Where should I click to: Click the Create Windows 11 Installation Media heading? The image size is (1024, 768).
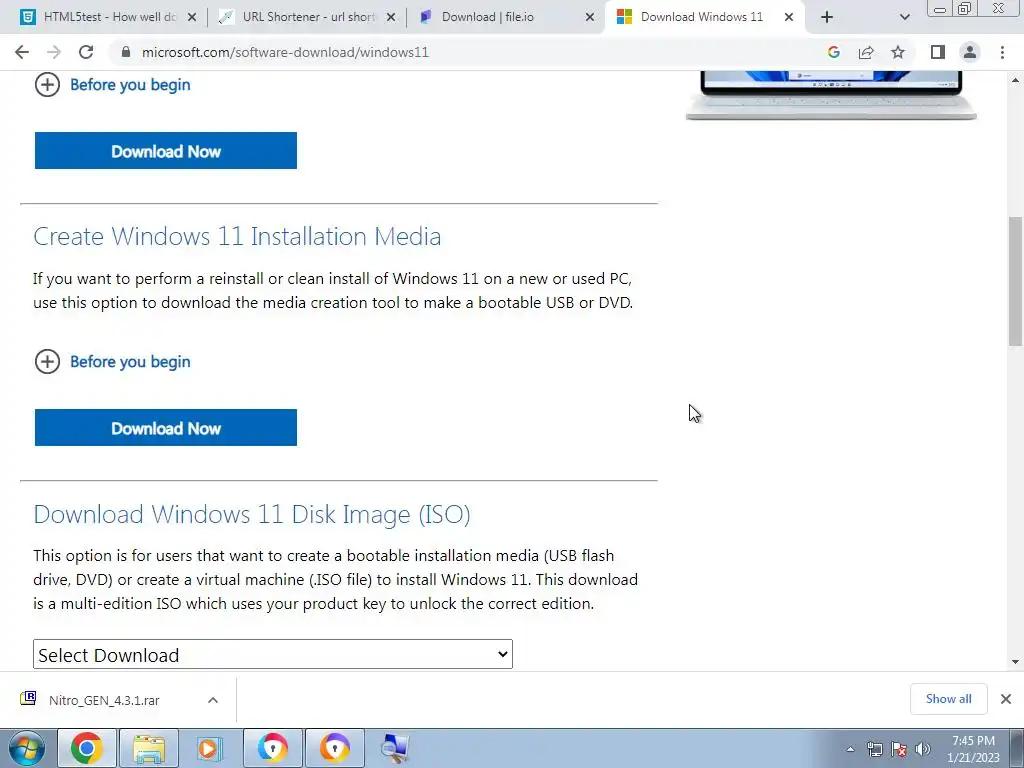(x=237, y=236)
